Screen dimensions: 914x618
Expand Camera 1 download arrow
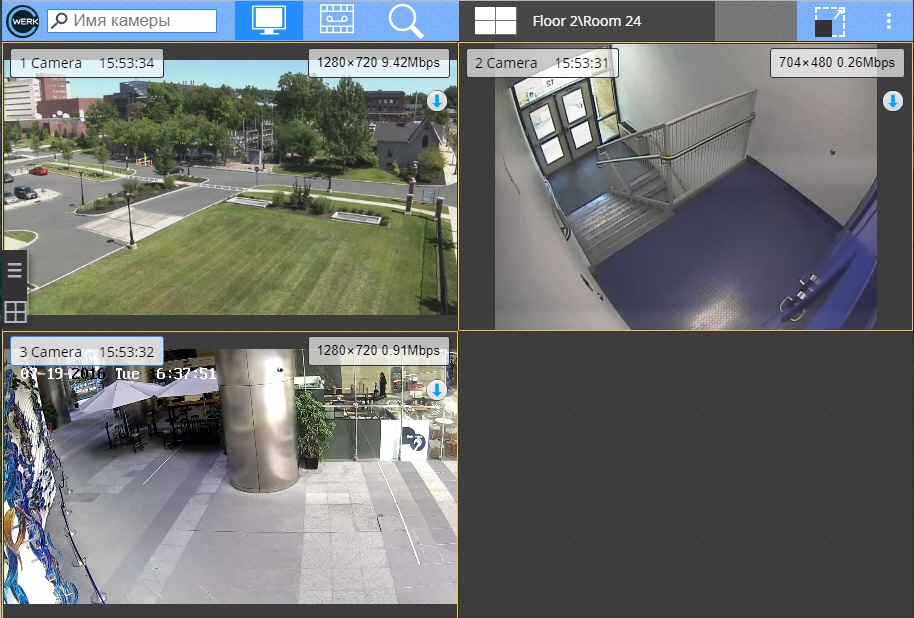pyautogui.click(x=437, y=101)
